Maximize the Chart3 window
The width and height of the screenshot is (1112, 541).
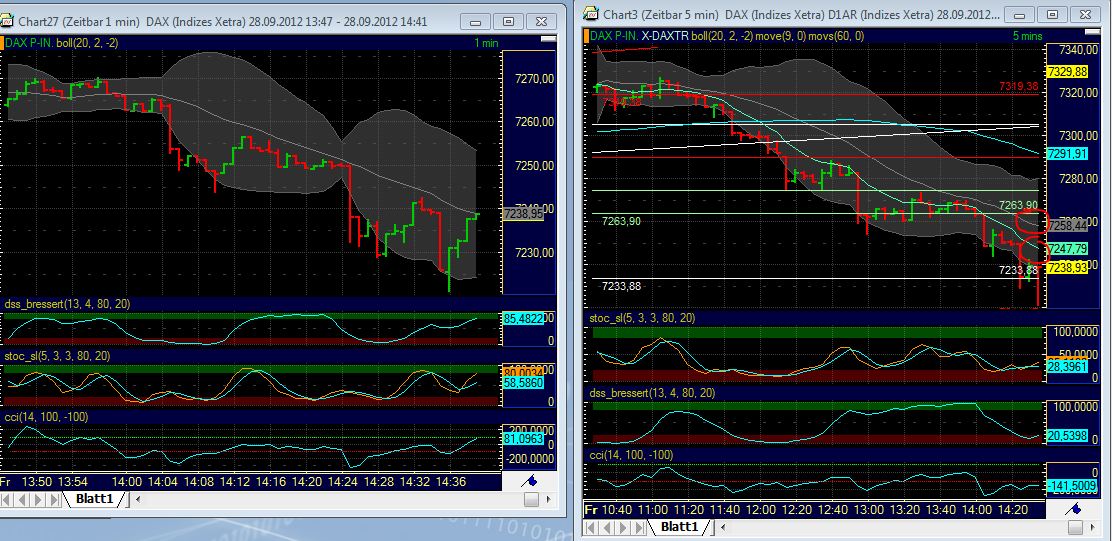click(1052, 14)
